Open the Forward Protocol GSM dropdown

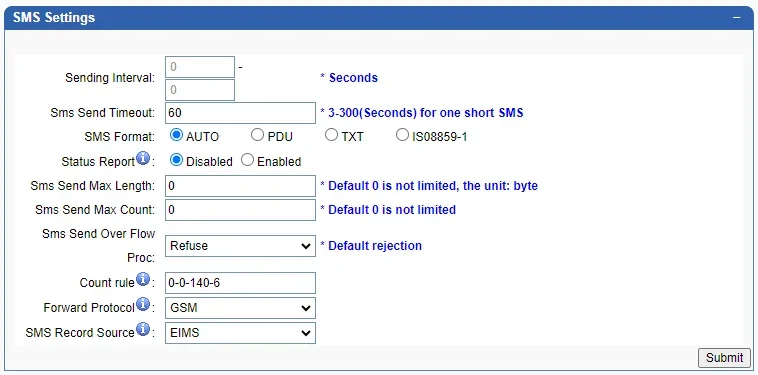[240, 308]
